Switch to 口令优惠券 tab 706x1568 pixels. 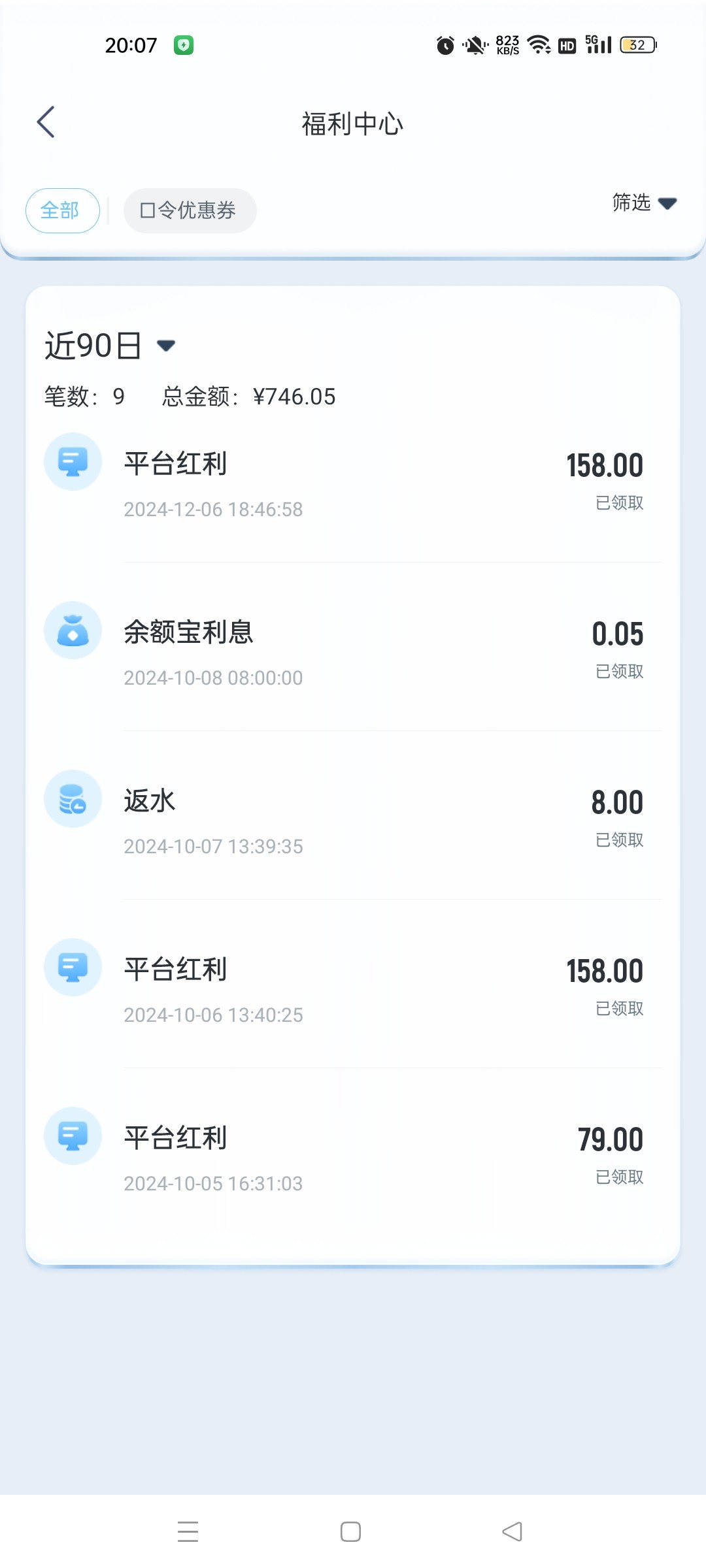coord(190,210)
